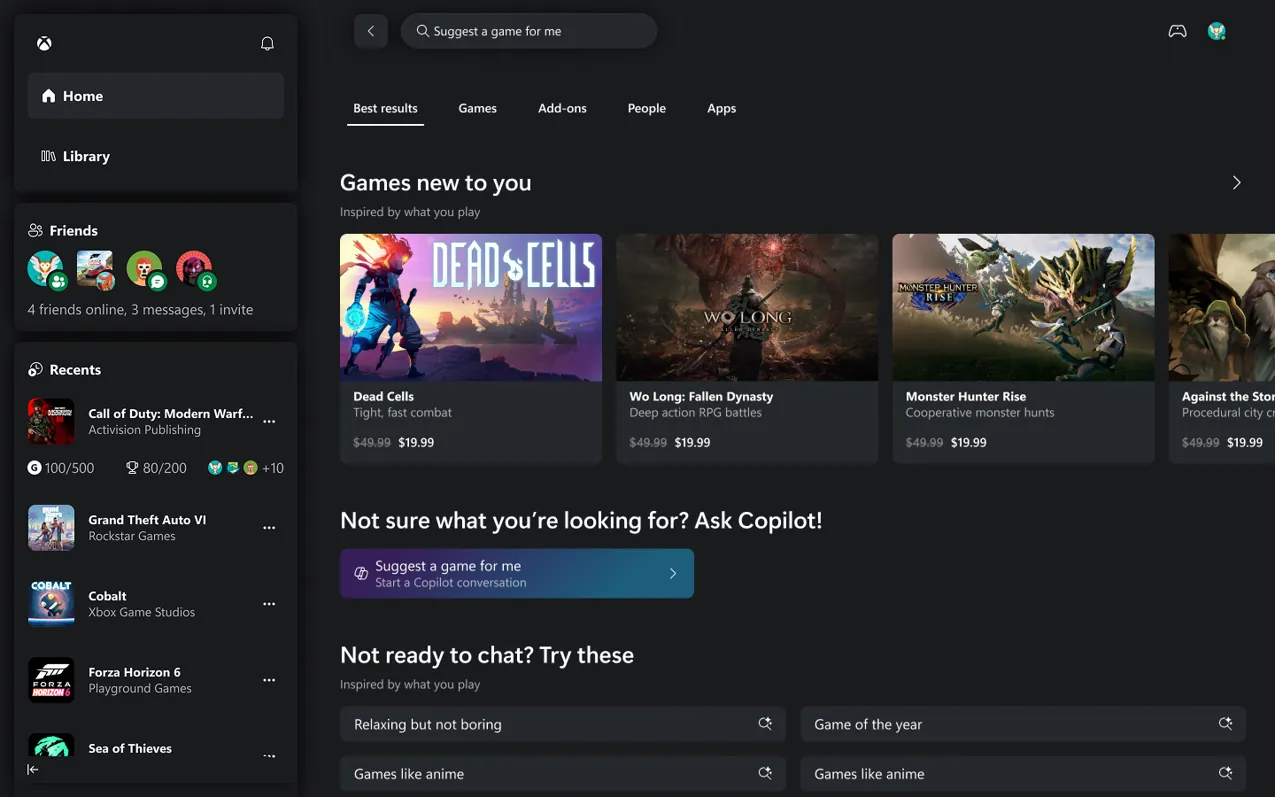Click the search icon for Relaxing but not boring
This screenshot has width=1275, height=797.
[x=765, y=724]
